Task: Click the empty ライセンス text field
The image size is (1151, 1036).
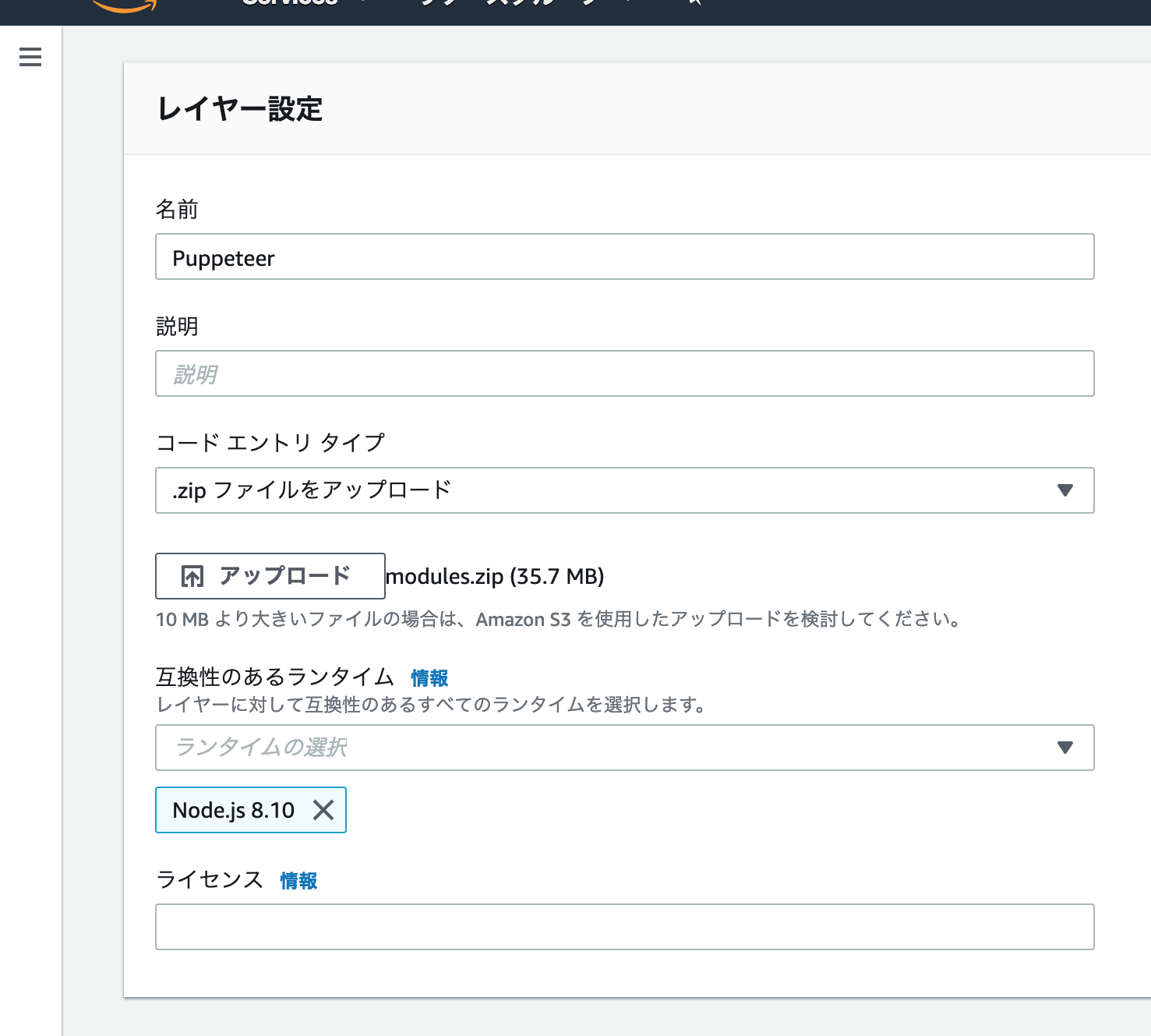Action: pos(624,927)
